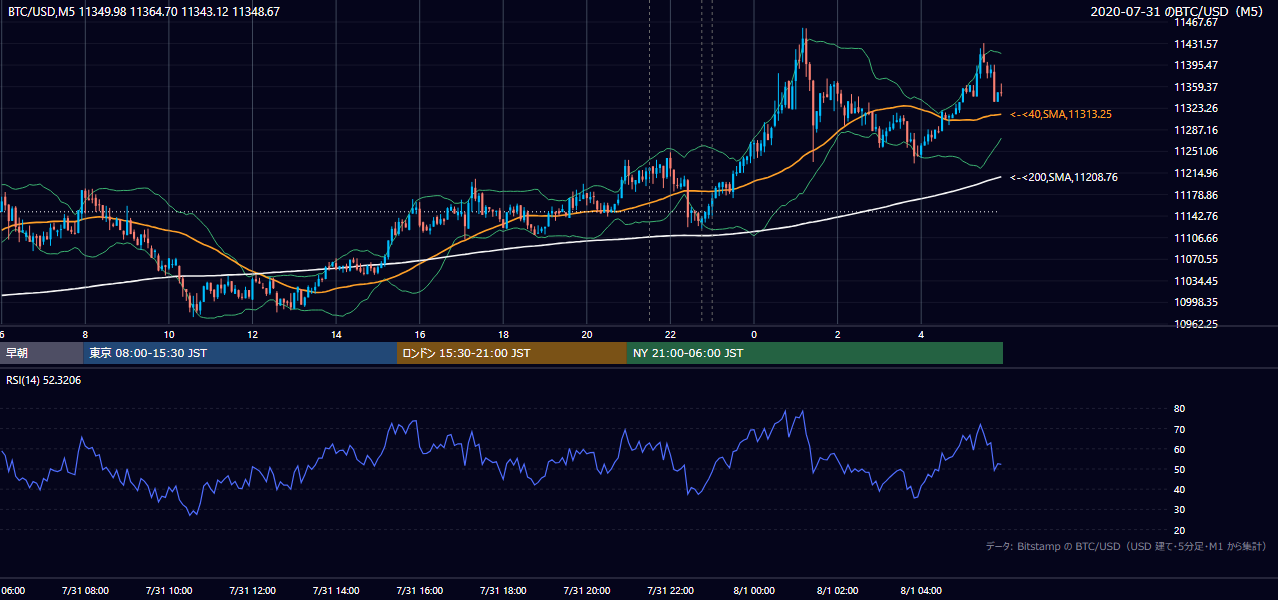Image resolution: width=1278 pixels, height=600 pixels.
Task: Click RSI axis level 50
Action: click(1180, 469)
